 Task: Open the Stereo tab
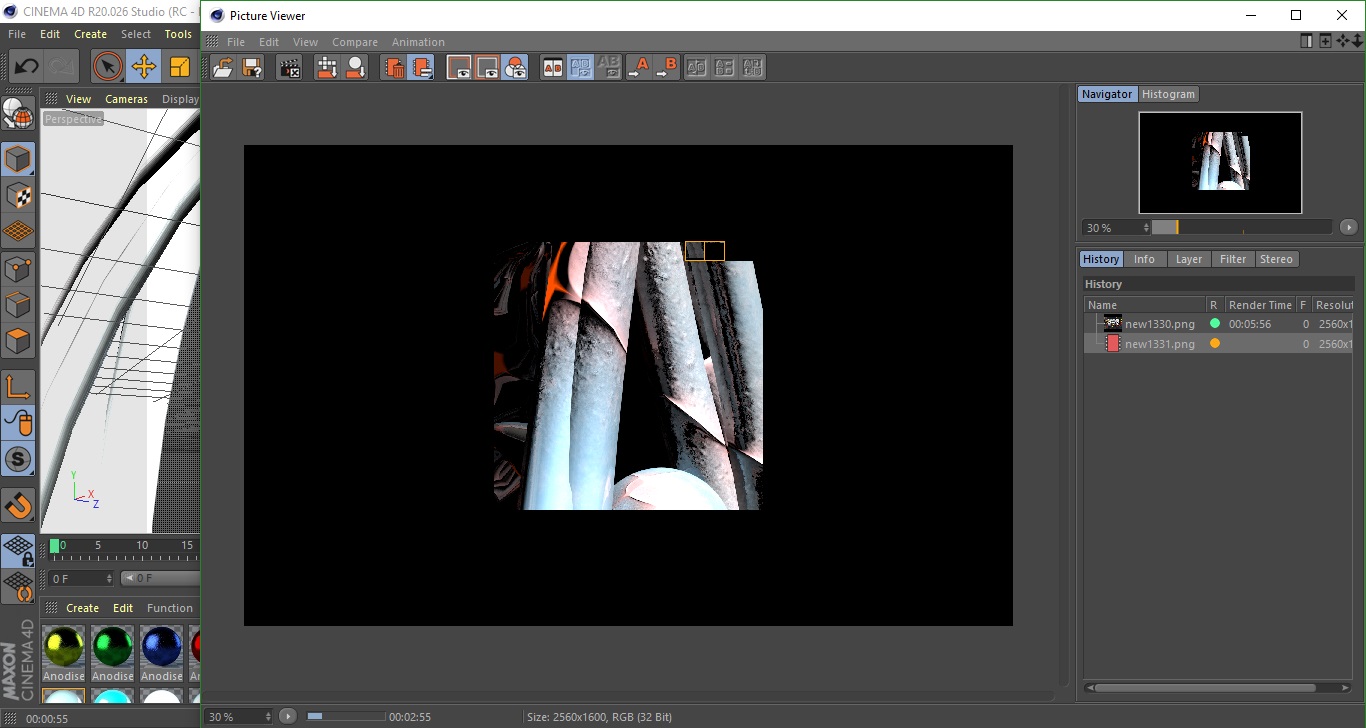(1276, 259)
